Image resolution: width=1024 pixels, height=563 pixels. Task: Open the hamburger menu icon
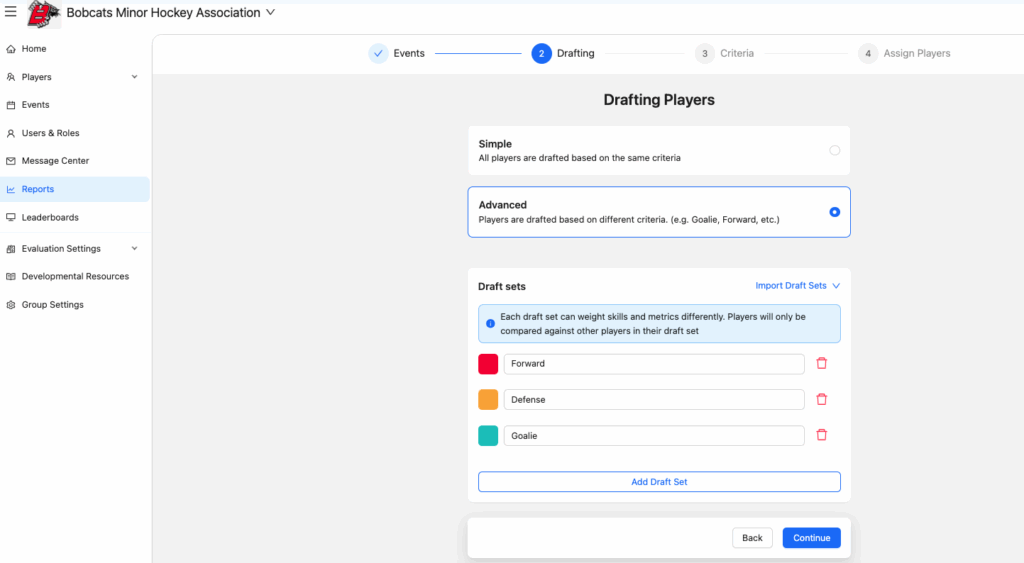pyautogui.click(x=11, y=13)
